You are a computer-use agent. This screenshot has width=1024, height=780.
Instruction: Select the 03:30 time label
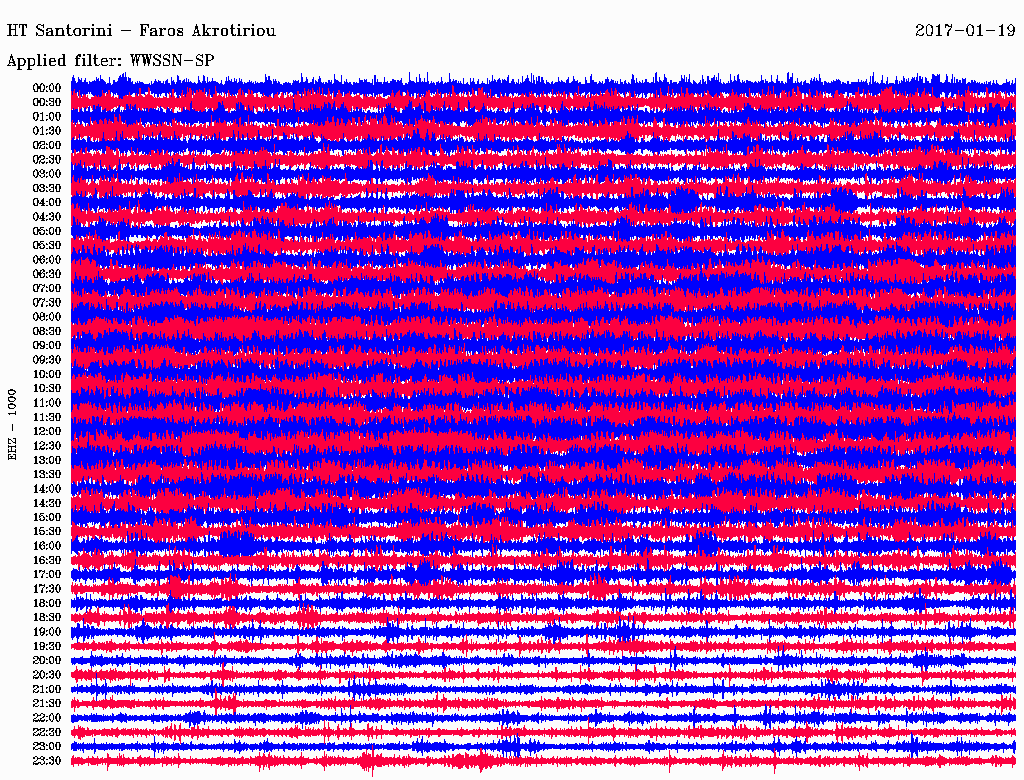point(47,189)
